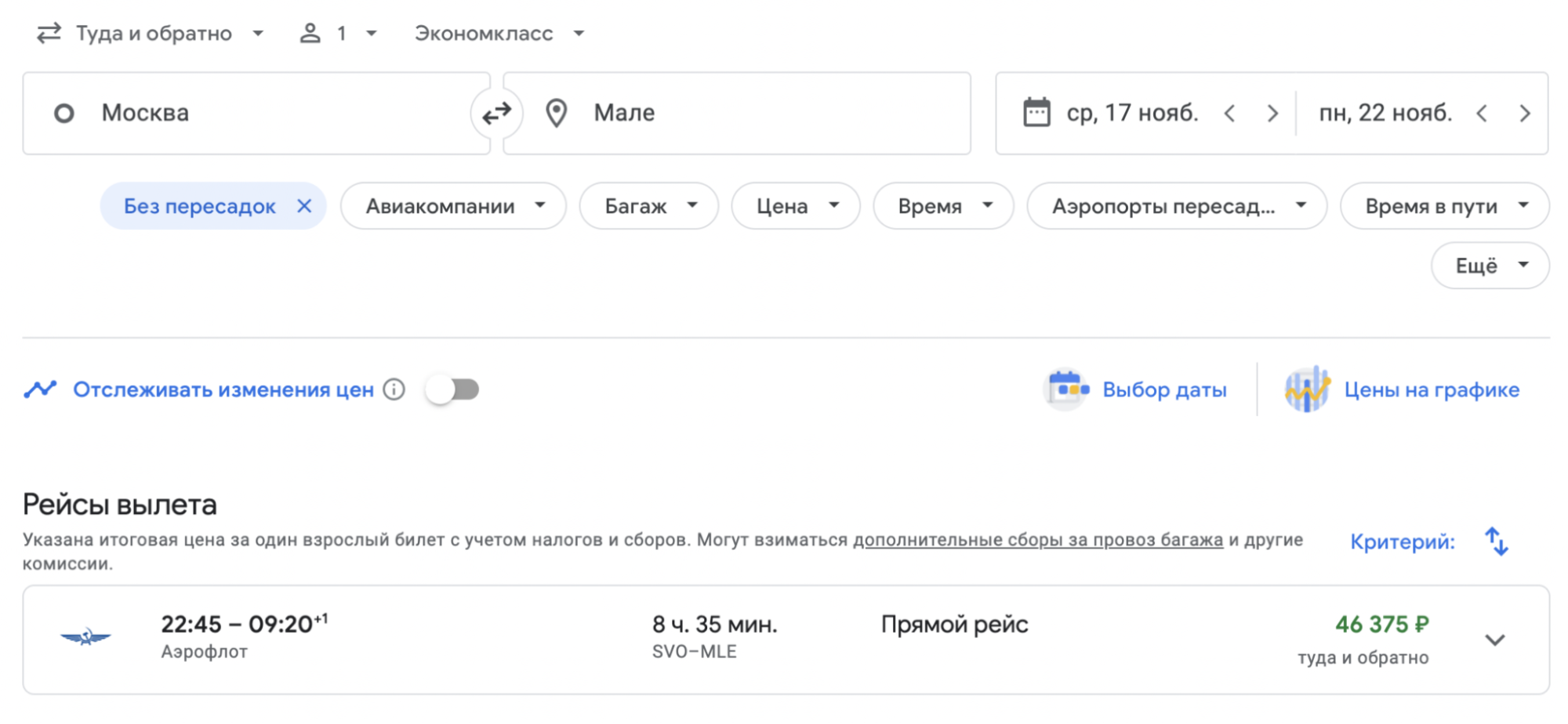Remove the Без пересадок filter
The width and height of the screenshot is (1568, 724).
click(x=304, y=206)
